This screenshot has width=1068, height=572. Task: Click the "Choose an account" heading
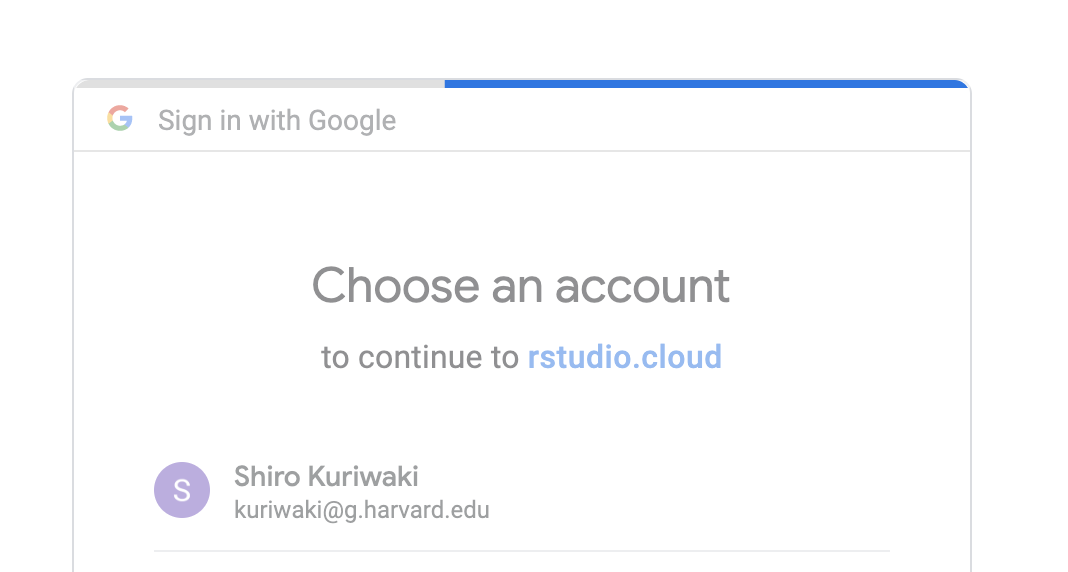click(x=521, y=286)
